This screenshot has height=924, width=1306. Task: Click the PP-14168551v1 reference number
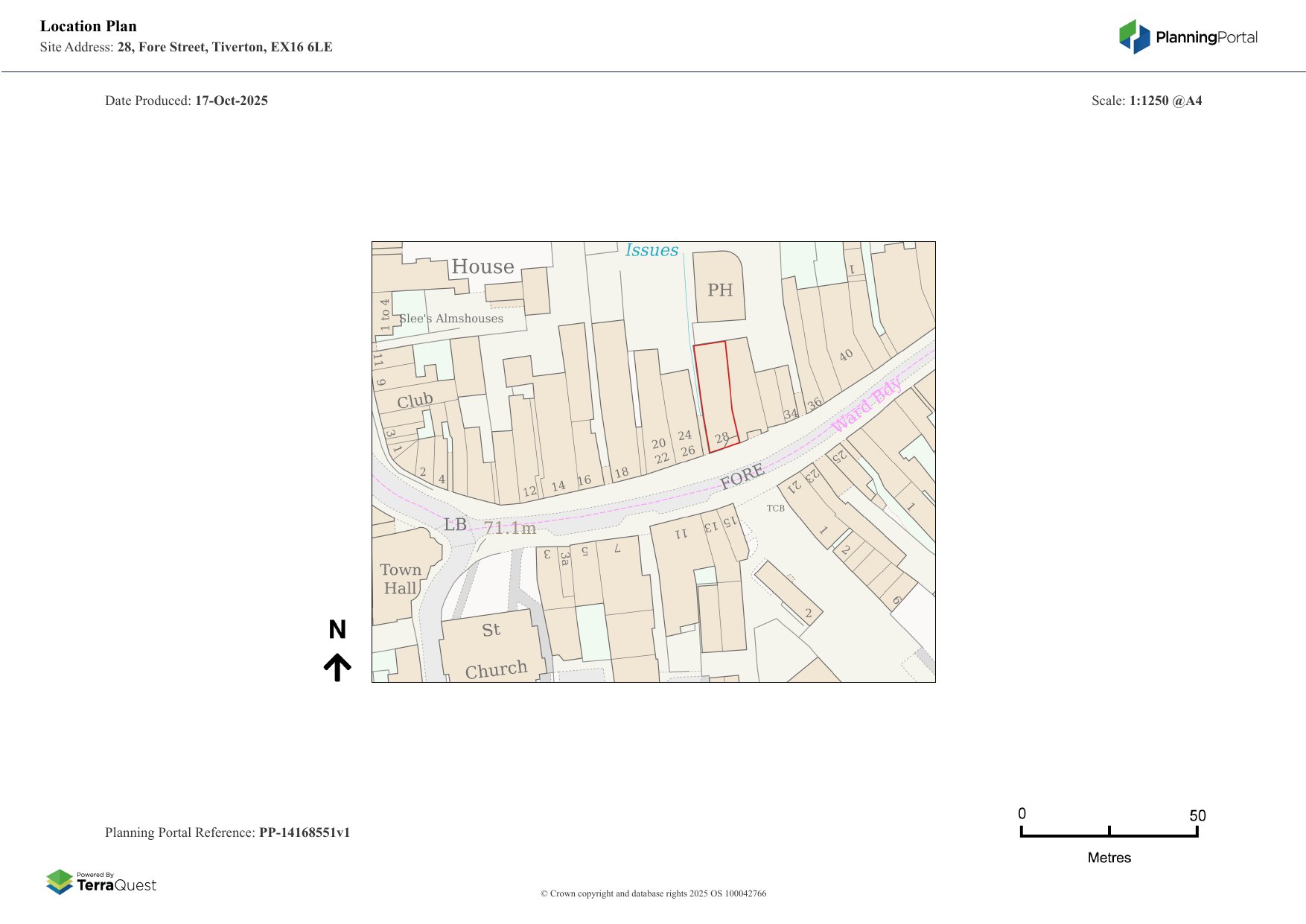click(304, 832)
